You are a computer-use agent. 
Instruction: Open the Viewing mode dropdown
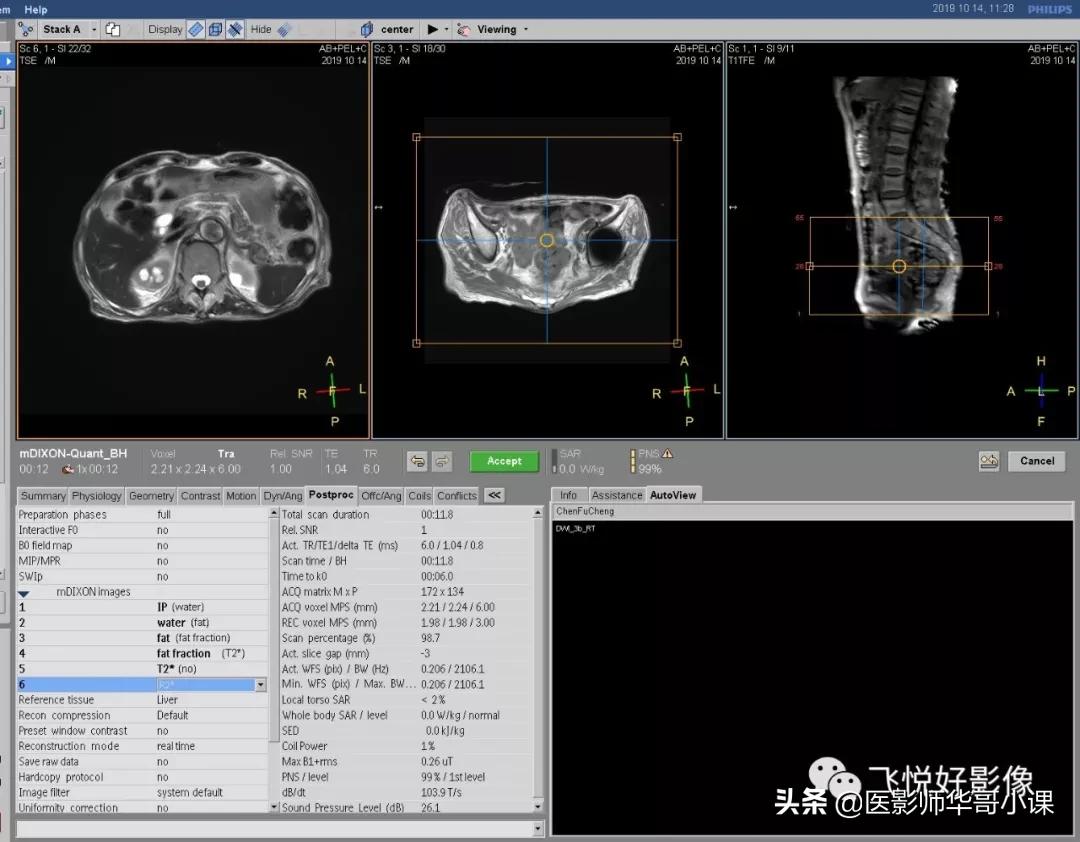click(x=526, y=29)
